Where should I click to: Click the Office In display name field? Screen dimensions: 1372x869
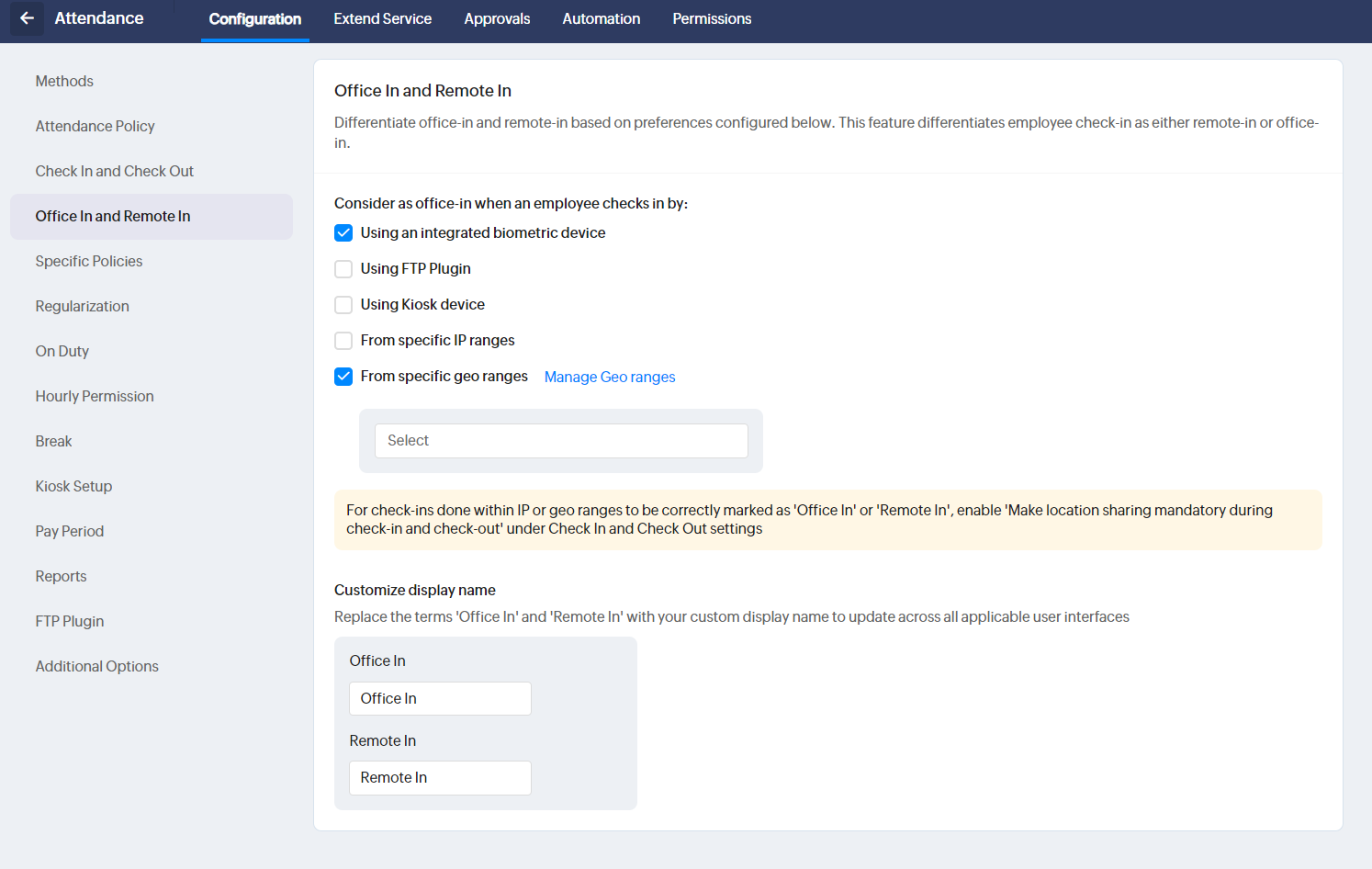coord(440,699)
